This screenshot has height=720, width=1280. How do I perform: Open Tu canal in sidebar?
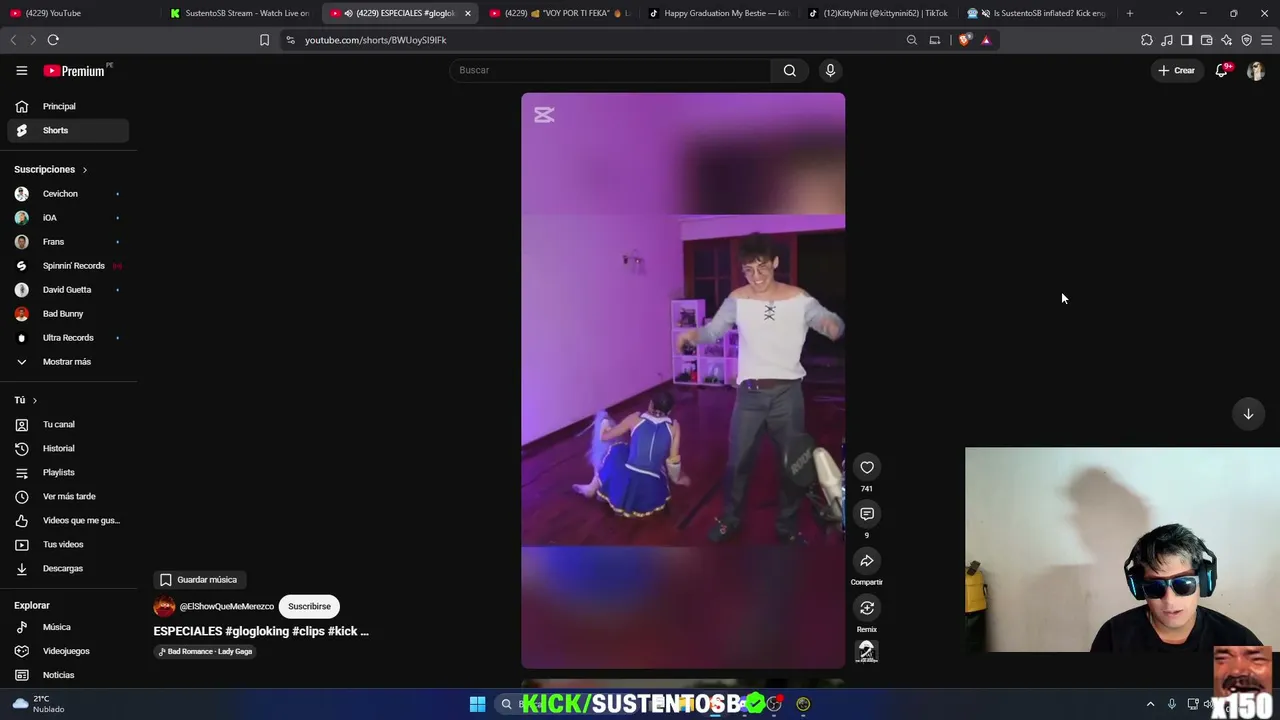point(68,424)
